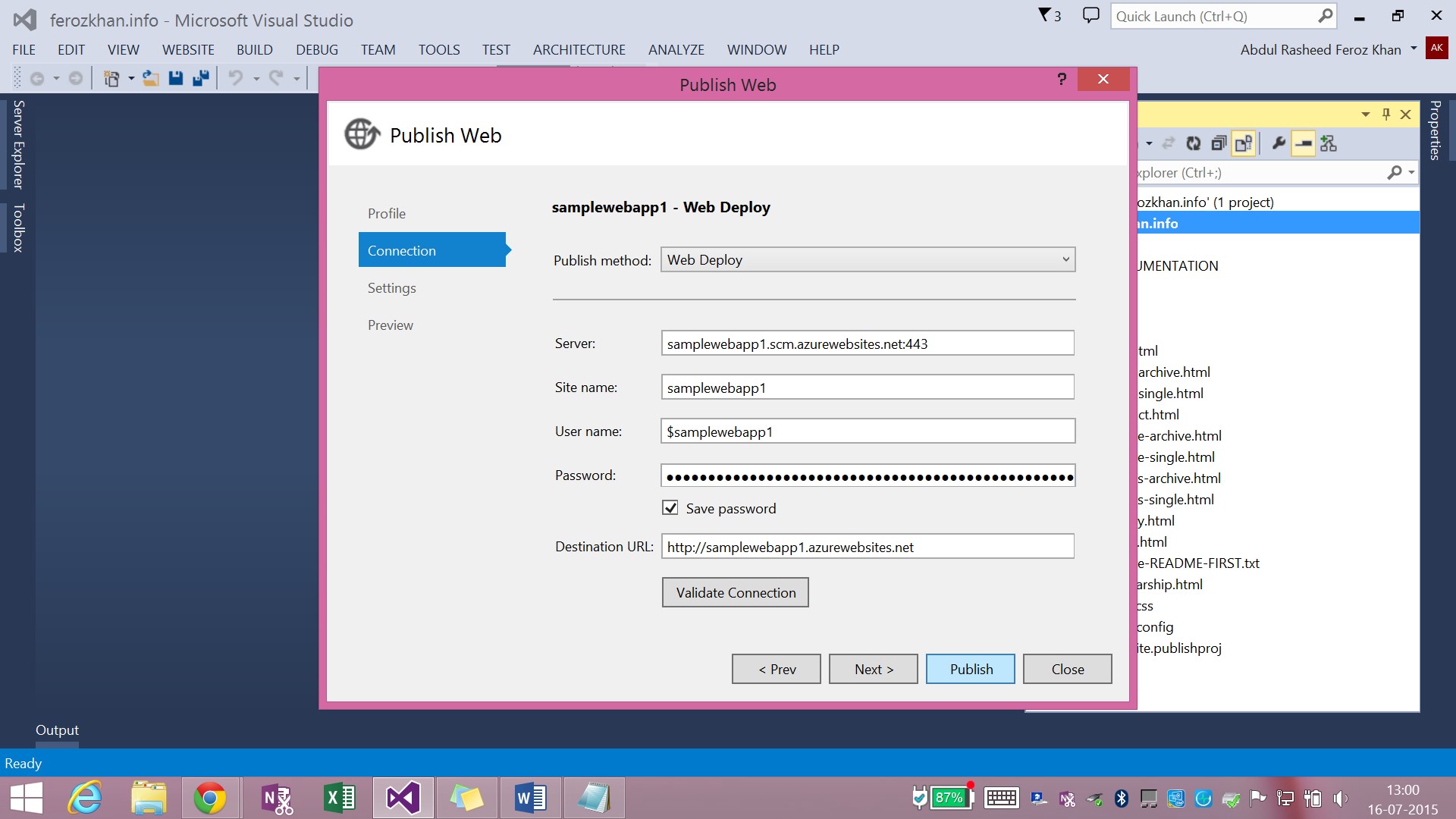Viewport: 1456px width, 819px height.
Task: Click the Navigate Backward icon
Action: 37,78
